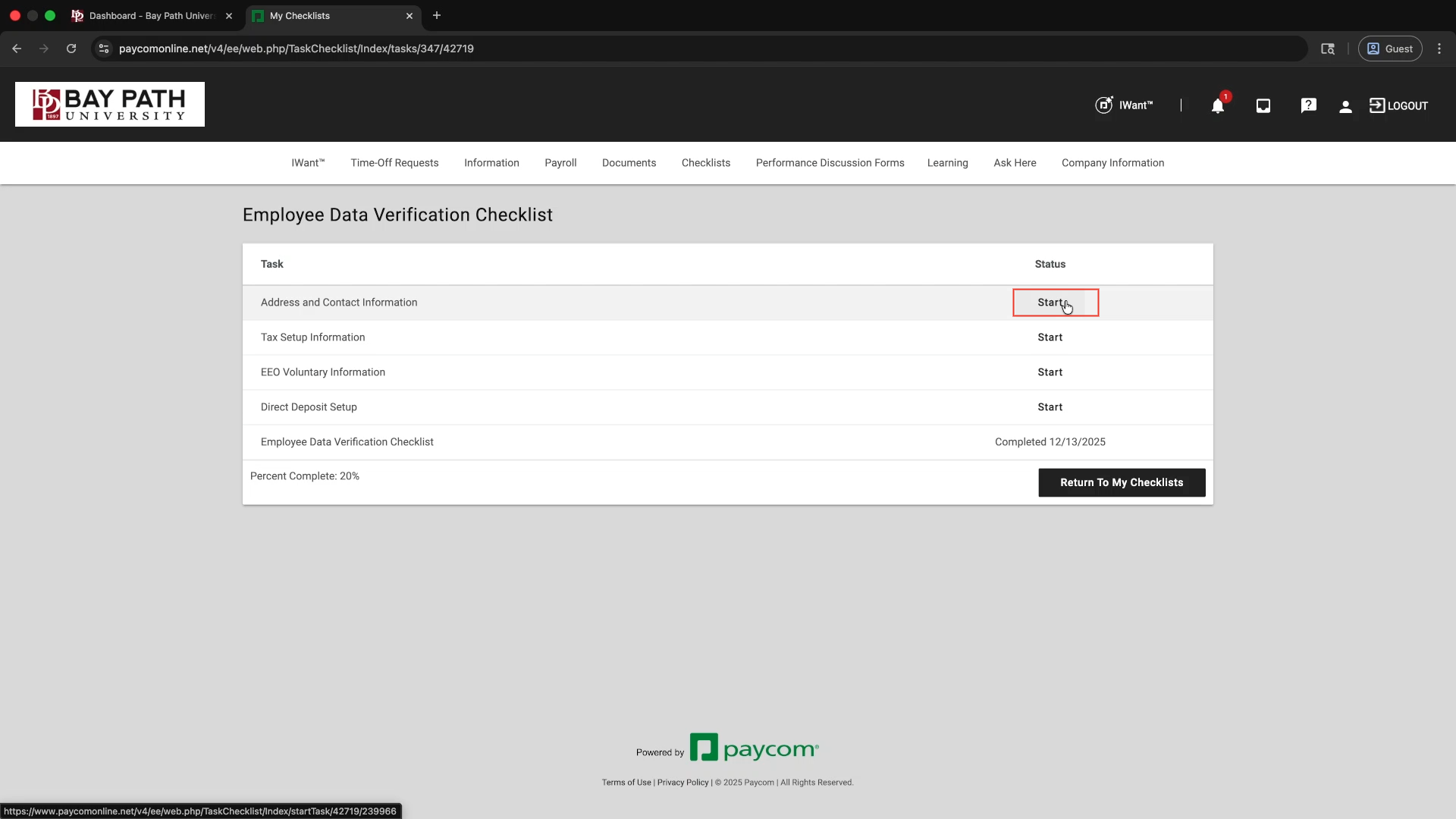
Task: Start the Direct Deposit Setup task
Action: 1050,407
